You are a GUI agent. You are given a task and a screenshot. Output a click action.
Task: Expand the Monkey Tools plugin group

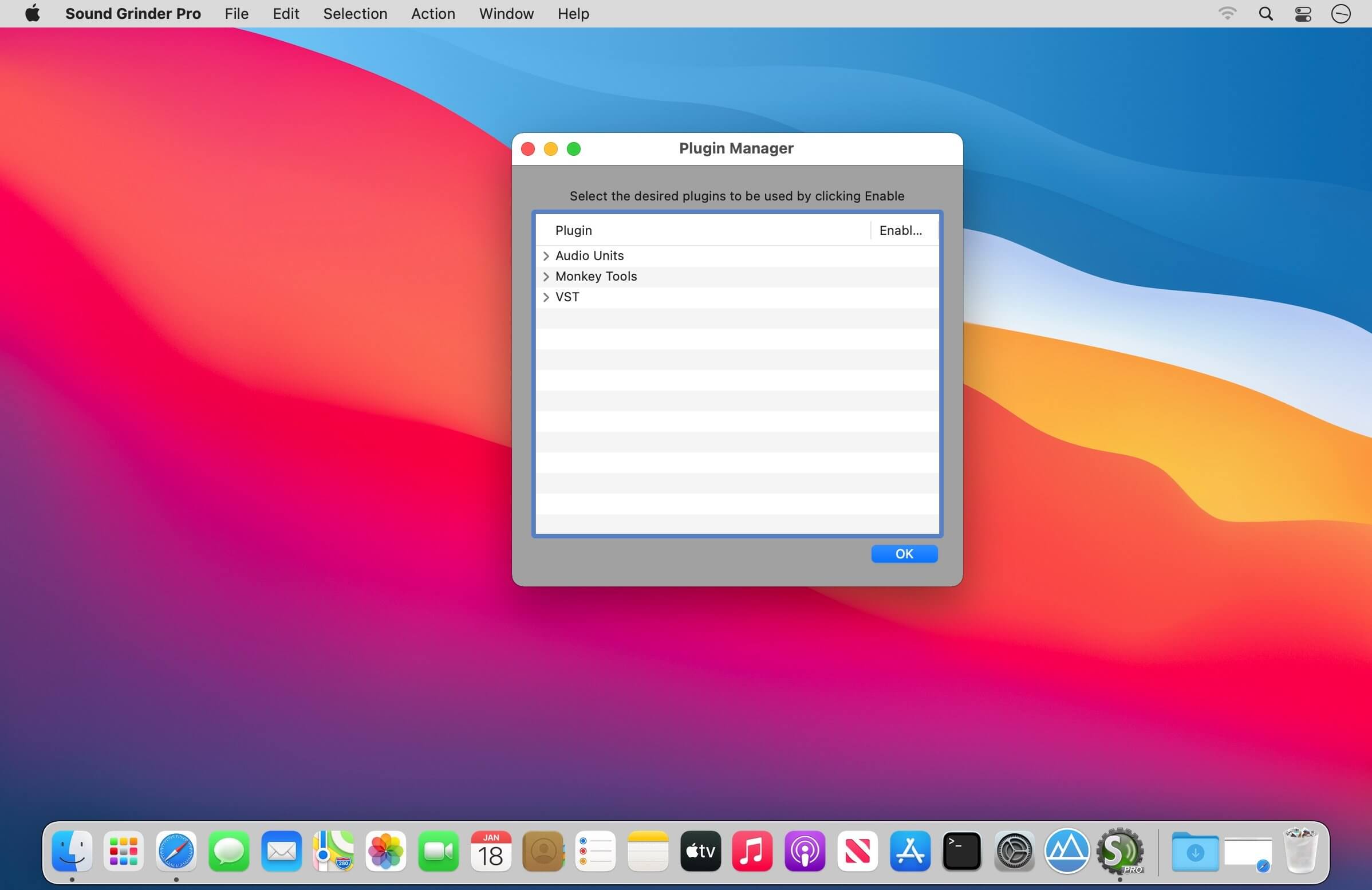(545, 277)
